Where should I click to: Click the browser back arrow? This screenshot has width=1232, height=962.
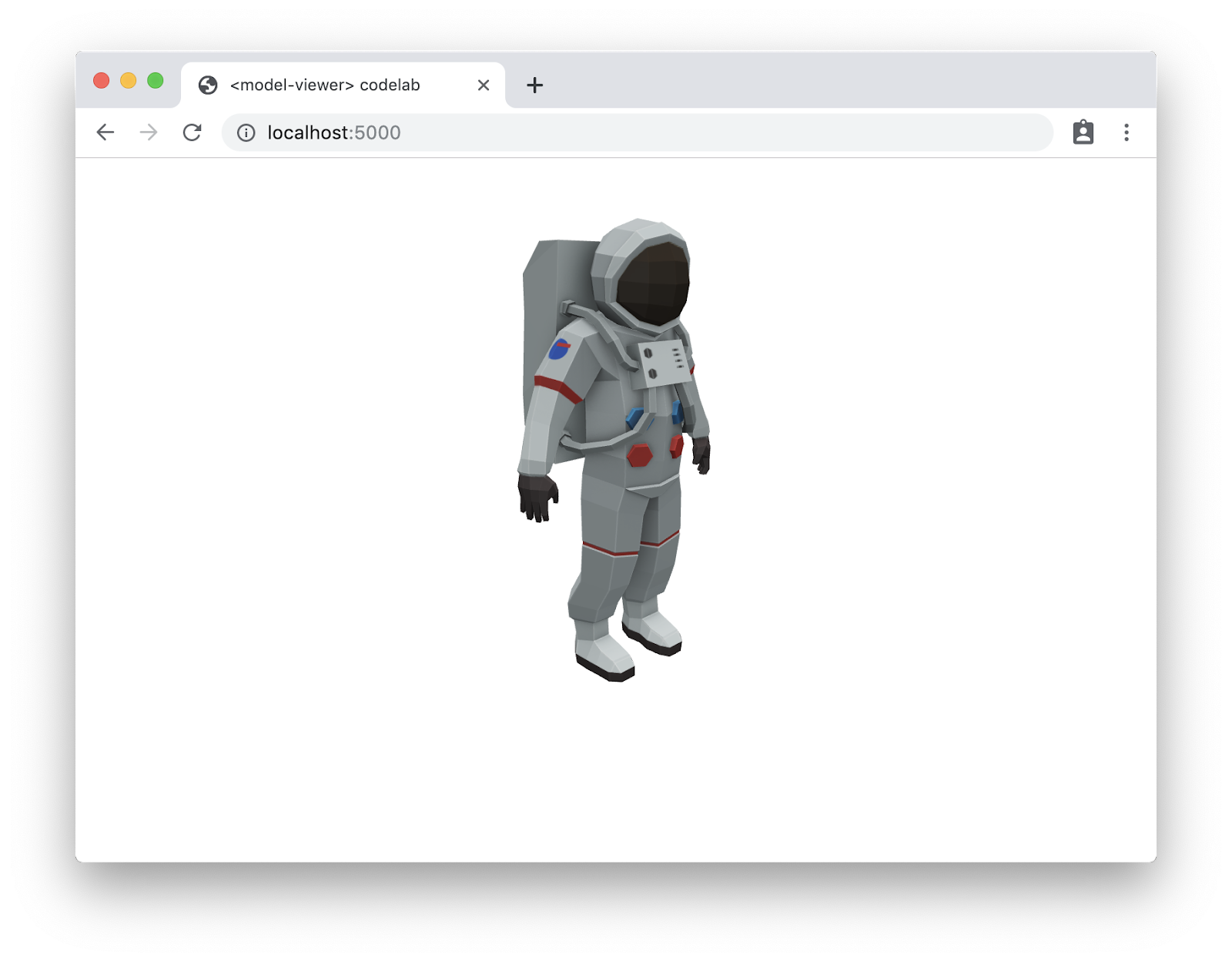pyautogui.click(x=105, y=132)
